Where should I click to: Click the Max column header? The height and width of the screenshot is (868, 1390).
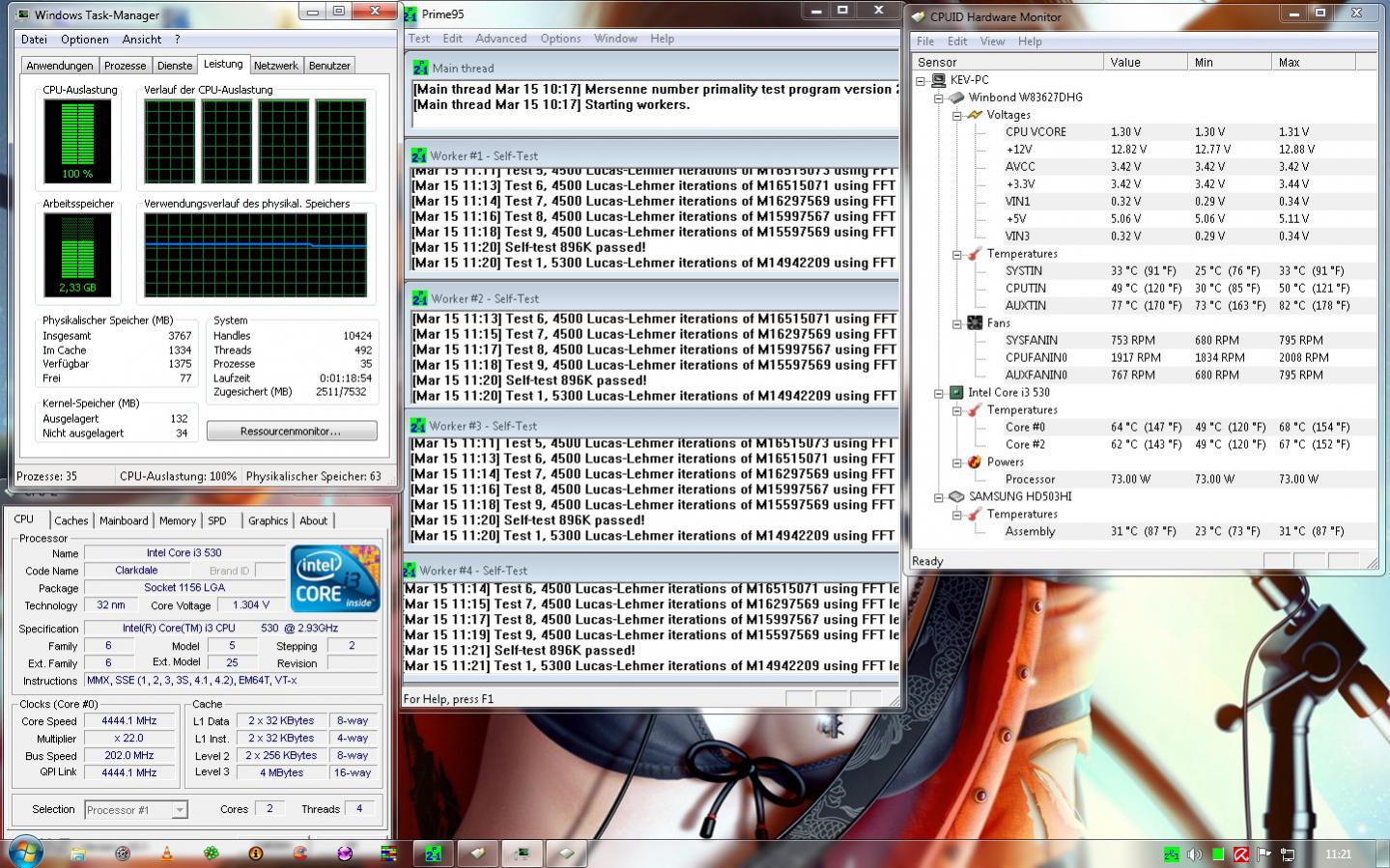click(x=1314, y=62)
